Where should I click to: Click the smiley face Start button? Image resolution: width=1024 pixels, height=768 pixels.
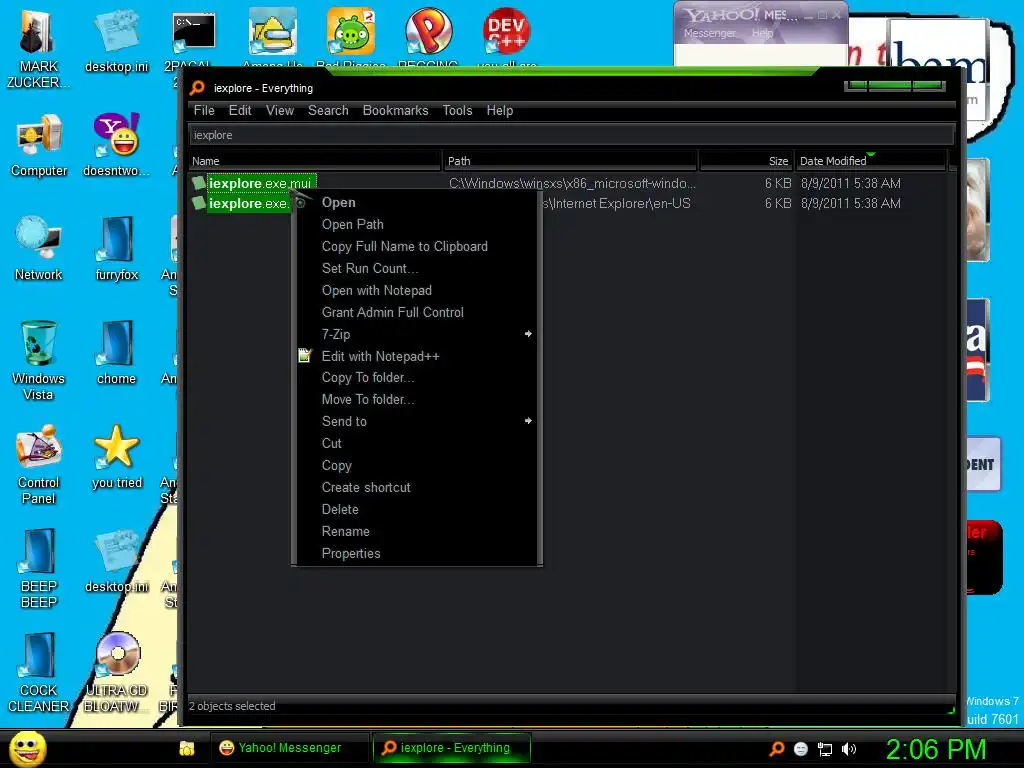point(27,748)
